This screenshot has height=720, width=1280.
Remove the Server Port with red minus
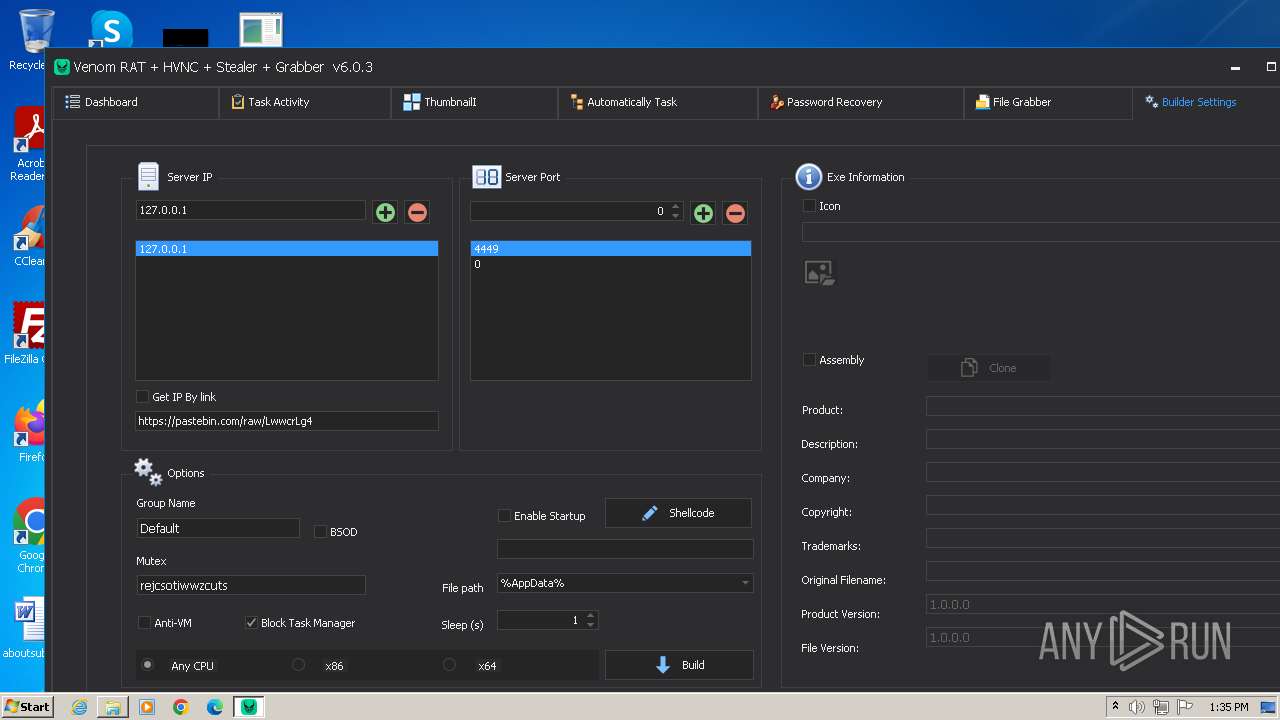point(735,213)
